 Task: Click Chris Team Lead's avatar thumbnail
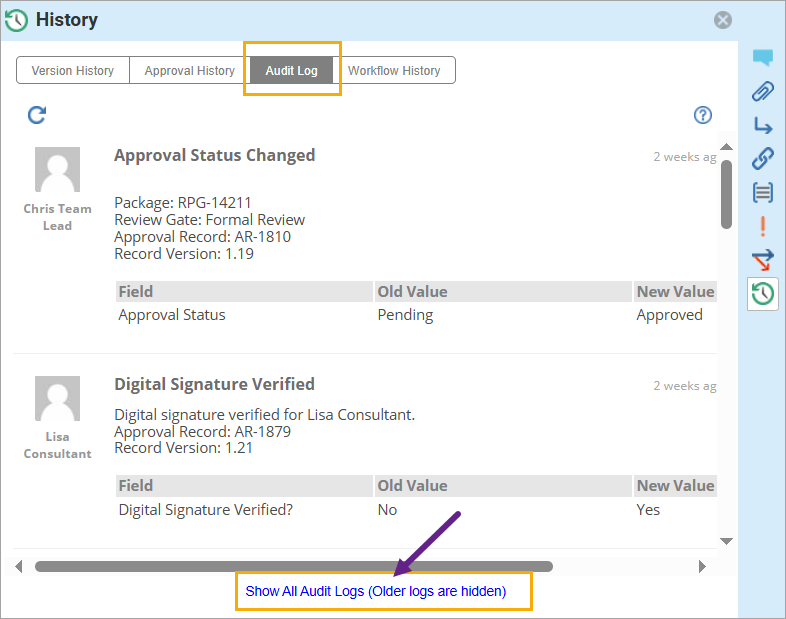[x=57, y=169]
